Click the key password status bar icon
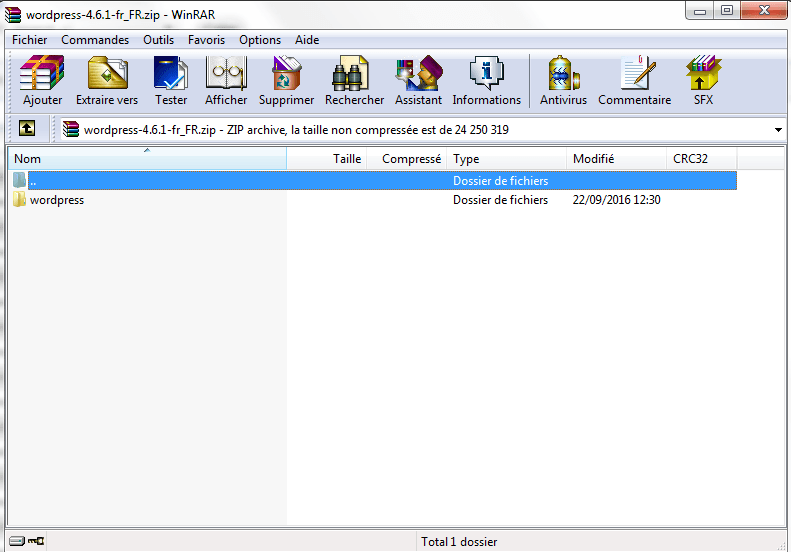This screenshot has height=552, width=791. pos(36,541)
